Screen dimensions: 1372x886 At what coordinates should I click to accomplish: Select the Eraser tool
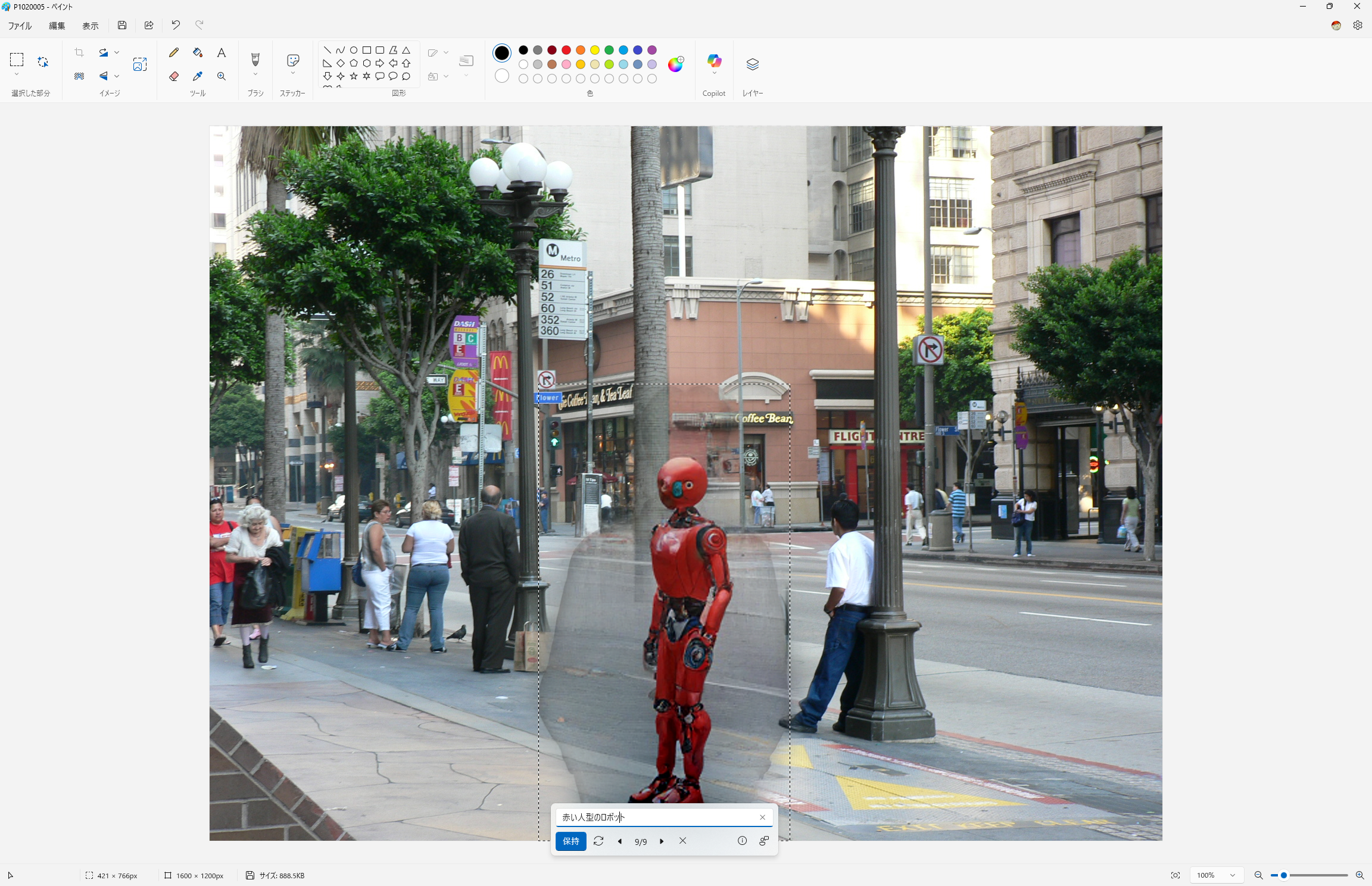click(174, 76)
